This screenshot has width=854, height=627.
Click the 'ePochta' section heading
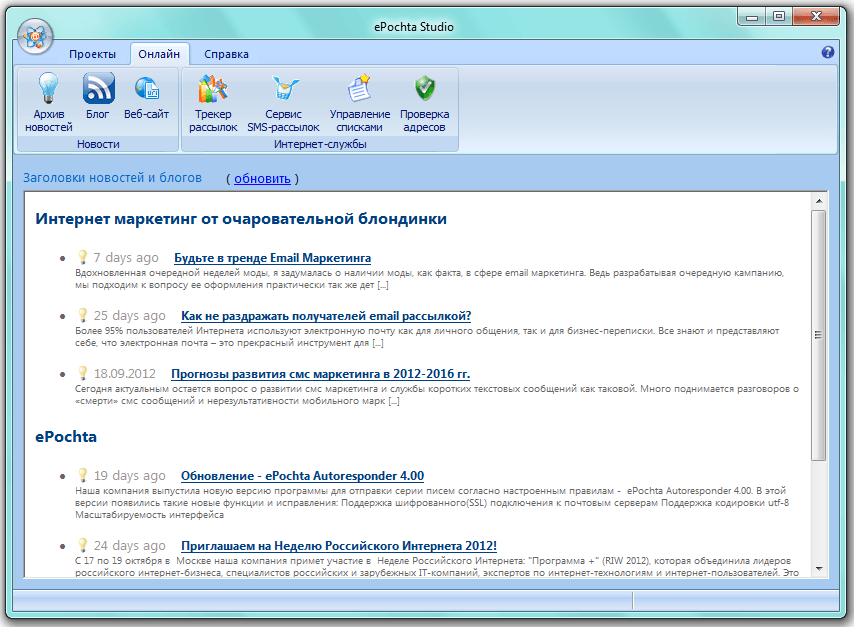point(66,437)
